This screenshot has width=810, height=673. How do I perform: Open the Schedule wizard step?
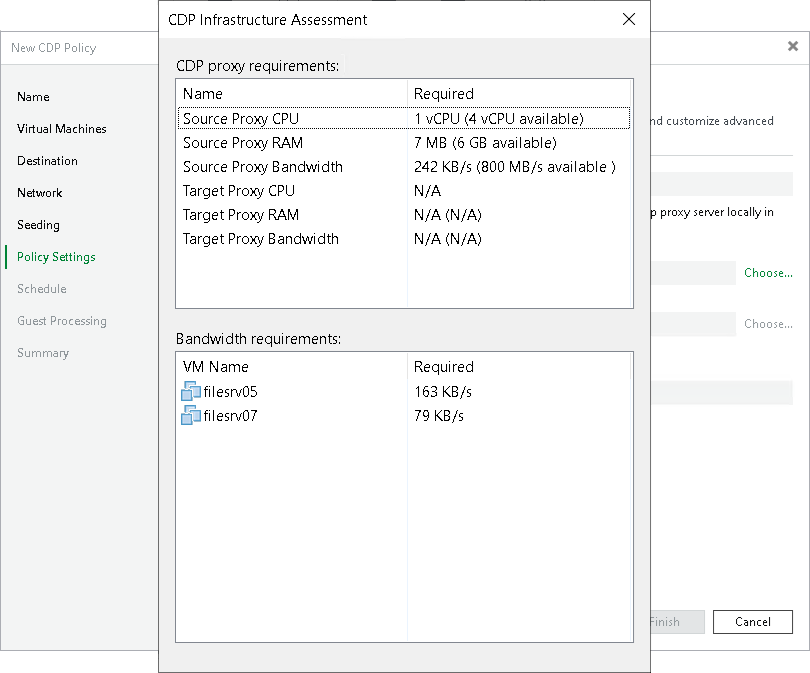[41, 289]
